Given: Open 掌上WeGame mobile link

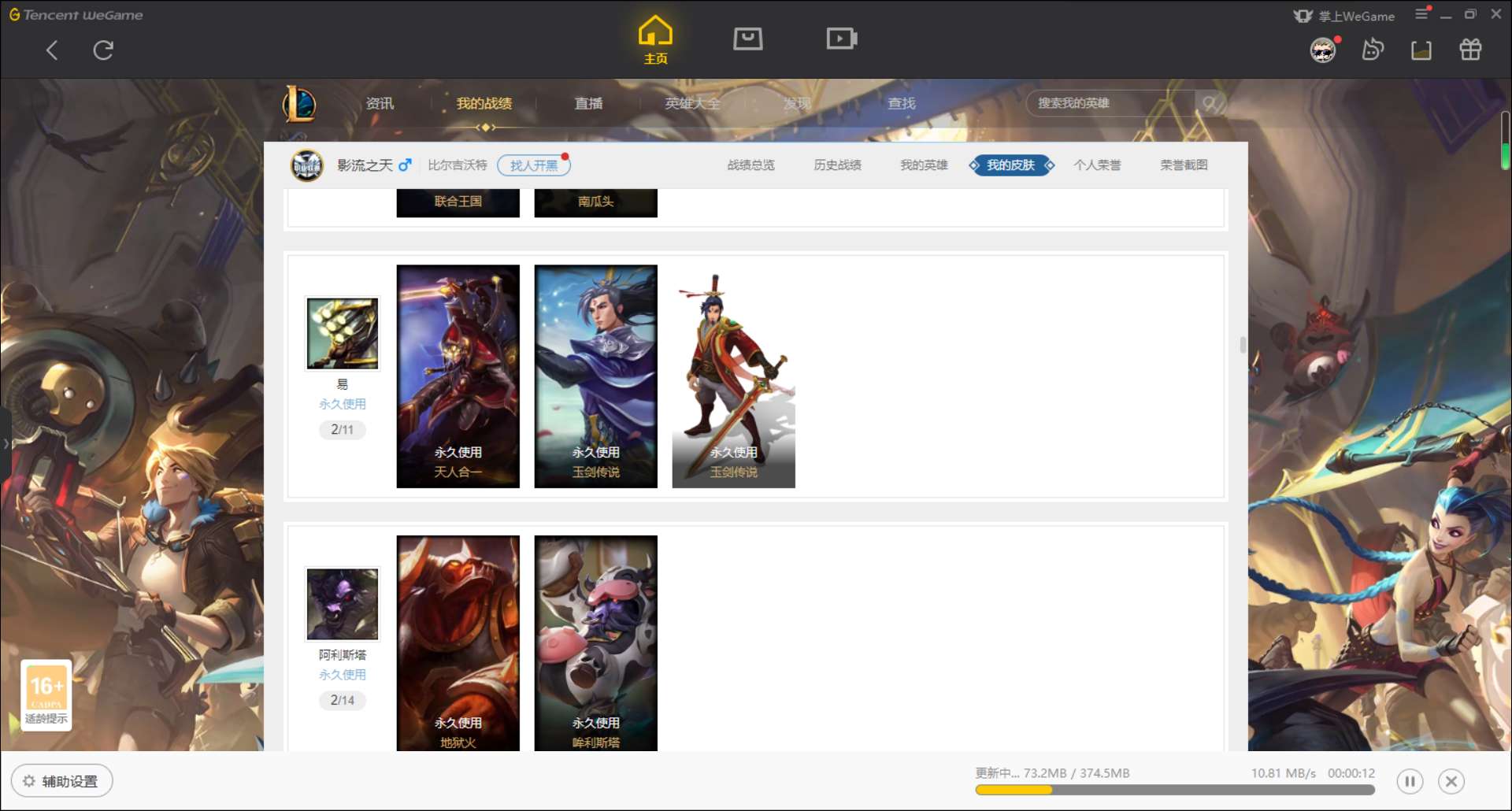Looking at the screenshot, I should coord(1344,16).
